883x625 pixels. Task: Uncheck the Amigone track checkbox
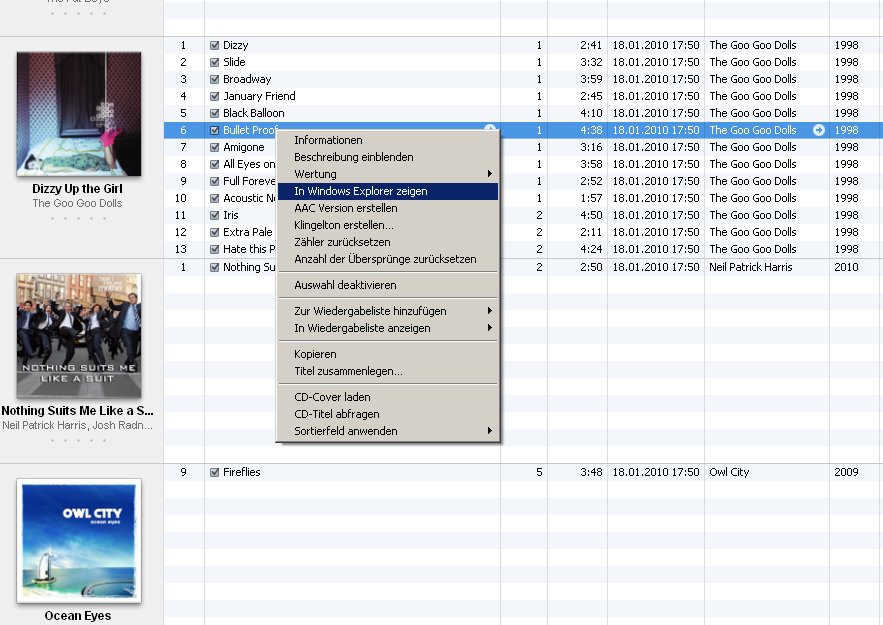click(x=215, y=148)
